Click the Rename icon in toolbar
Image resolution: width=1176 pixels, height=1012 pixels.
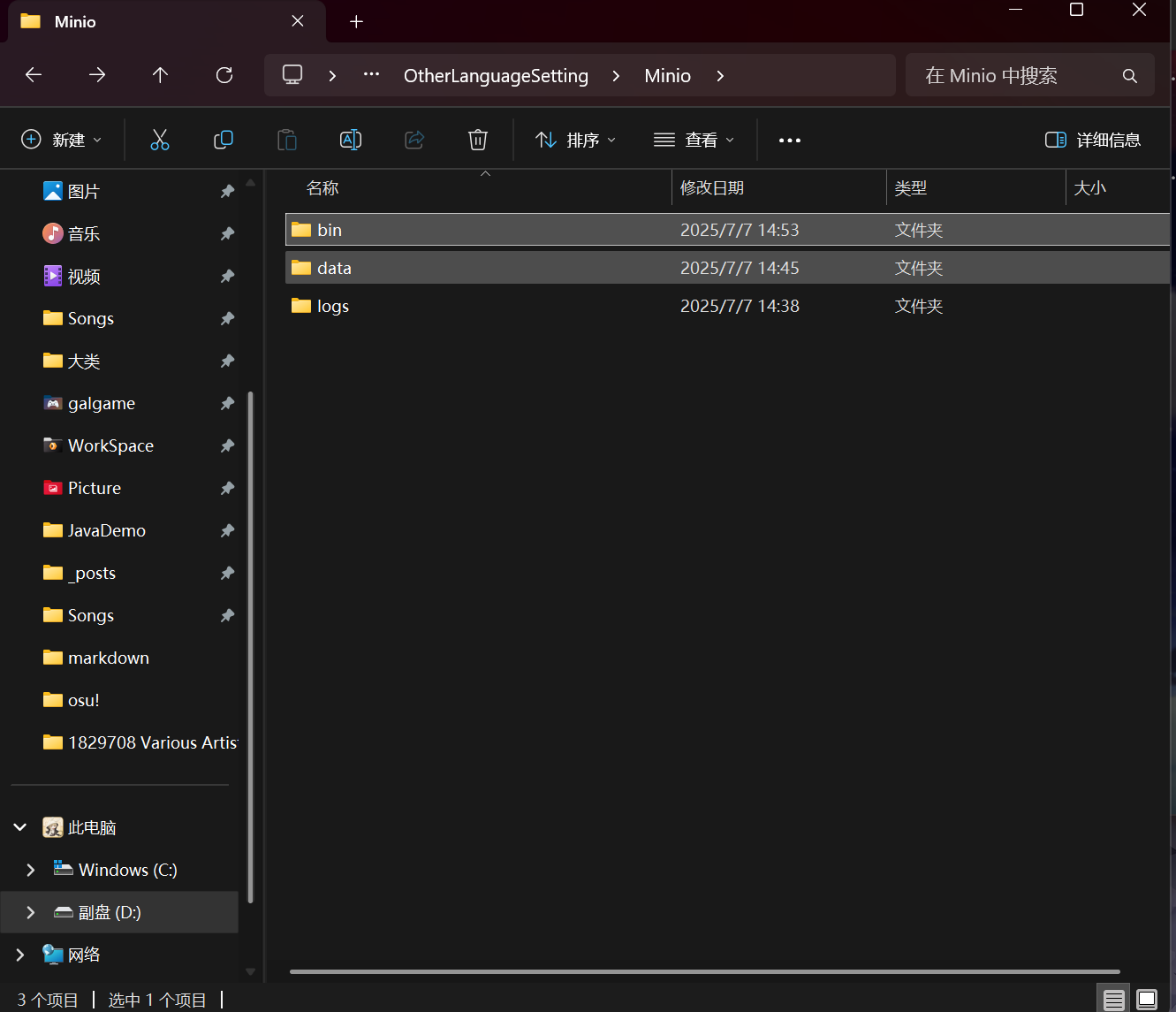click(351, 140)
